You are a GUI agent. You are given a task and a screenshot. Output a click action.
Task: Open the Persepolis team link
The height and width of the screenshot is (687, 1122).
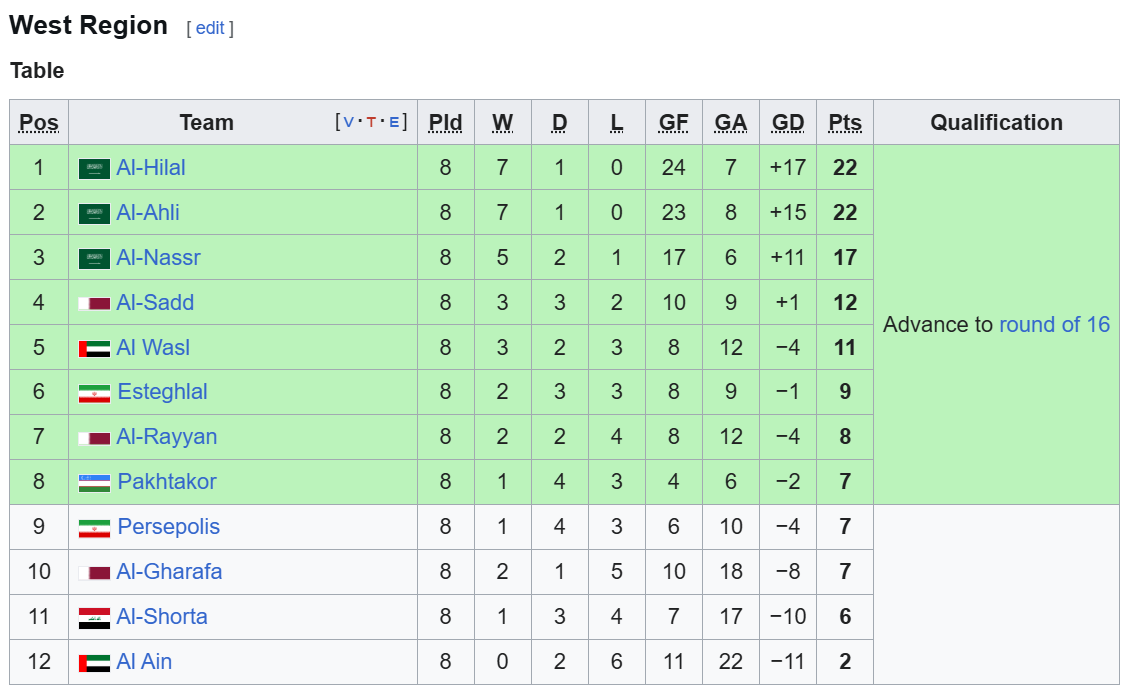click(168, 527)
